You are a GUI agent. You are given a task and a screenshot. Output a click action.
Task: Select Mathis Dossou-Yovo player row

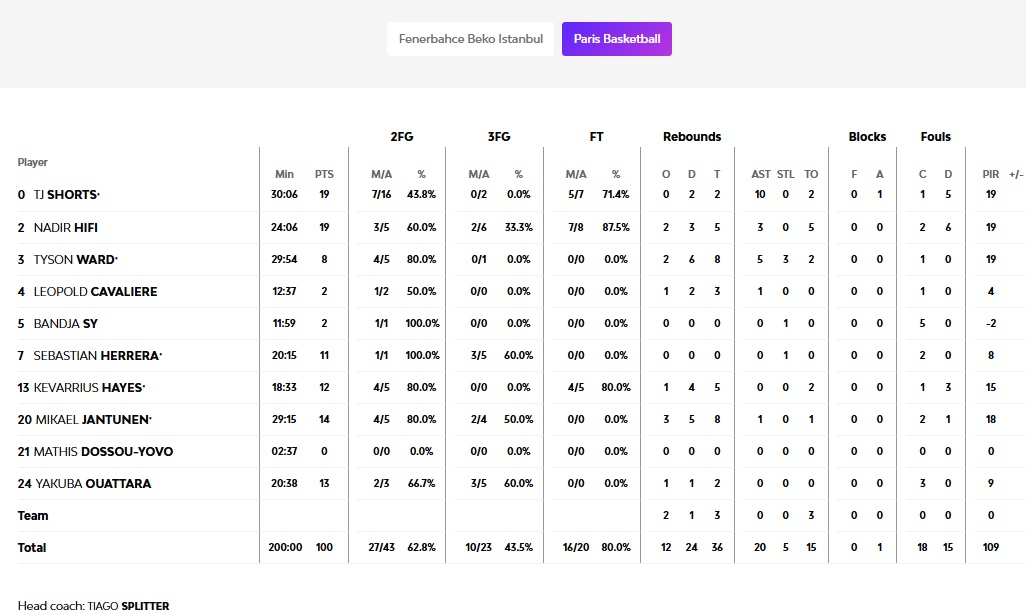pos(103,451)
